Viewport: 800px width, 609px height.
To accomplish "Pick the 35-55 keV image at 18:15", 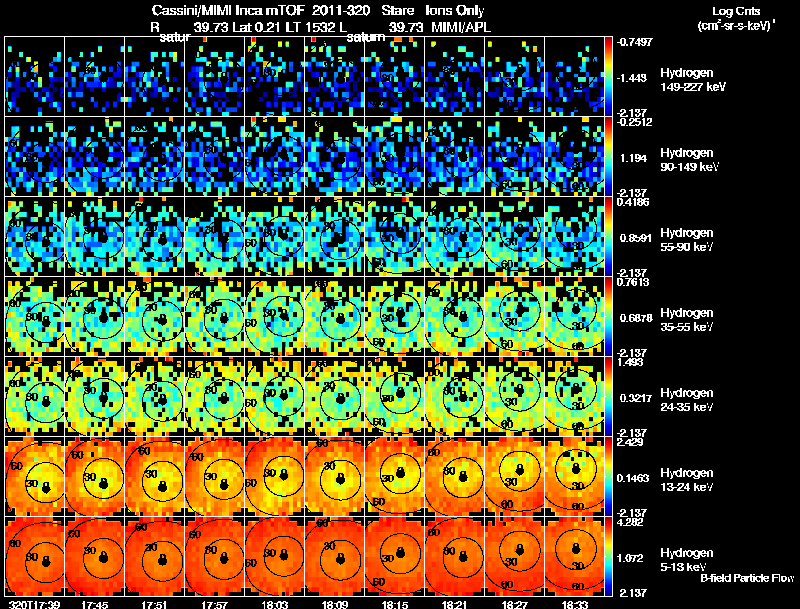I will tap(395, 316).
